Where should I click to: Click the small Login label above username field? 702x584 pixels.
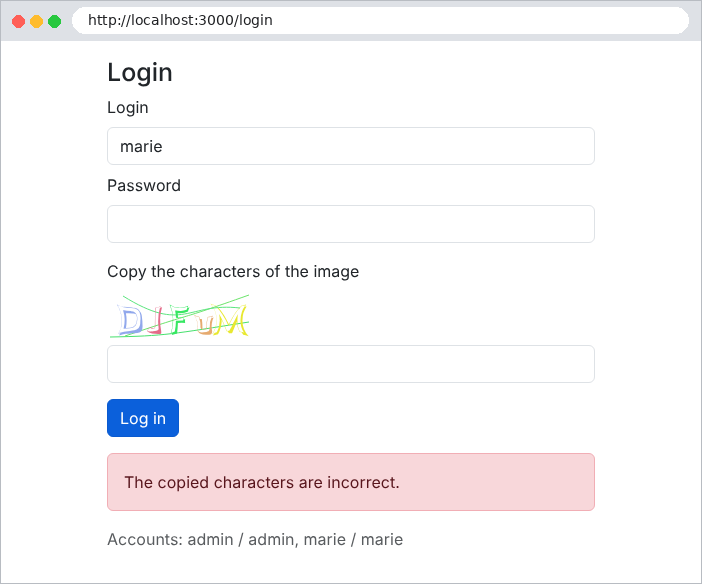point(128,108)
